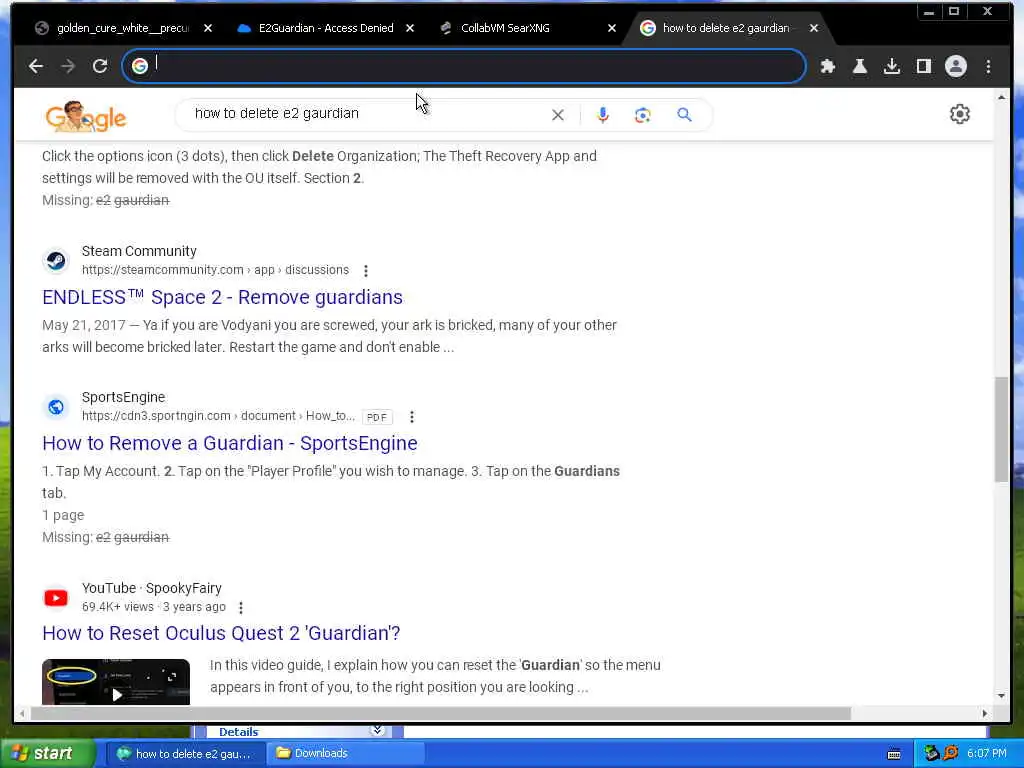This screenshot has height=768, width=1024.
Task: Click the YouTube result favicon
Action: pyautogui.click(x=56, y=598)
